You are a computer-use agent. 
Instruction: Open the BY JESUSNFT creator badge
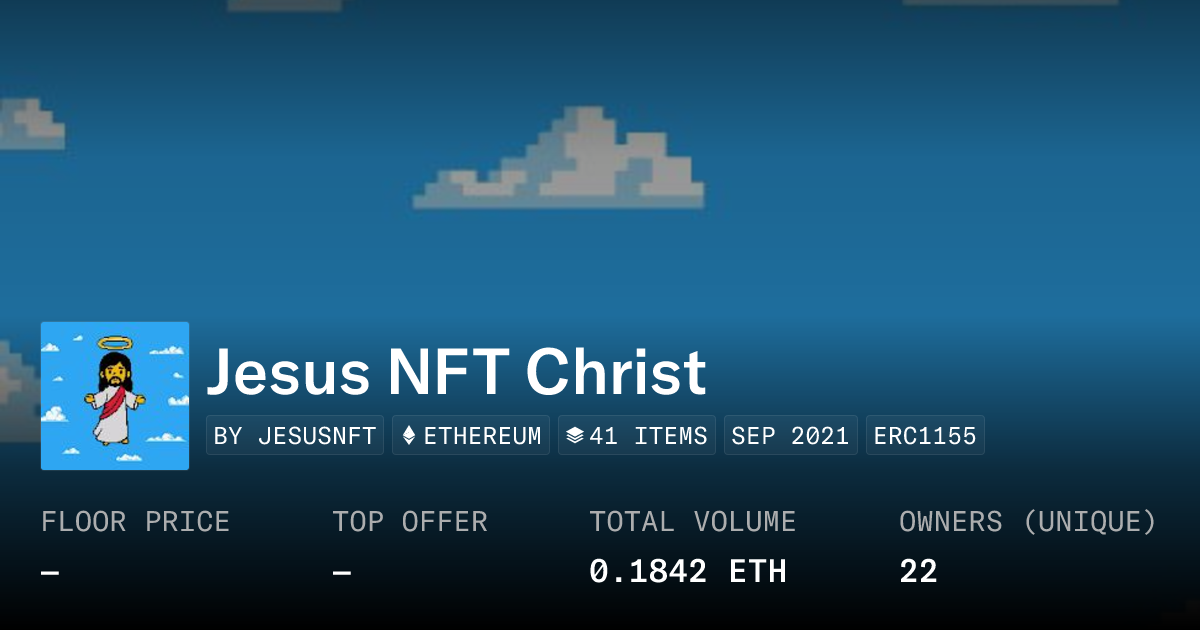point(295,436)
